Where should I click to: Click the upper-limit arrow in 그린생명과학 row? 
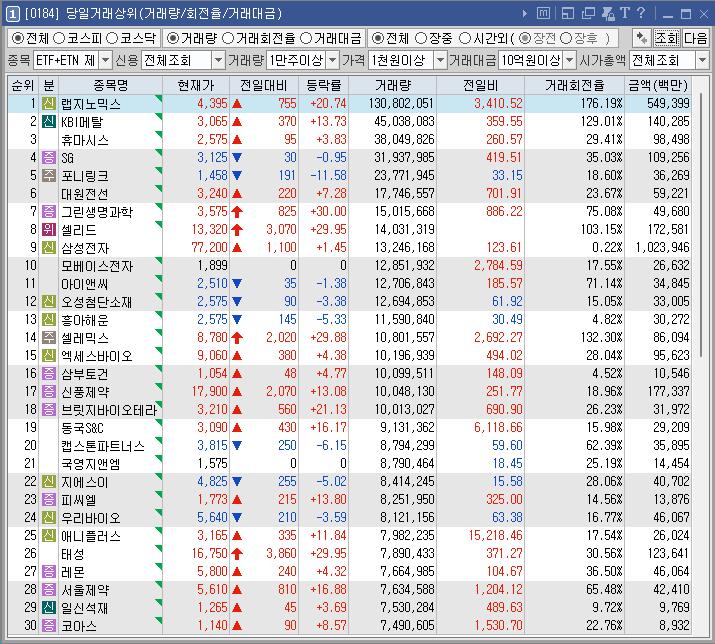tap(237, 211)
